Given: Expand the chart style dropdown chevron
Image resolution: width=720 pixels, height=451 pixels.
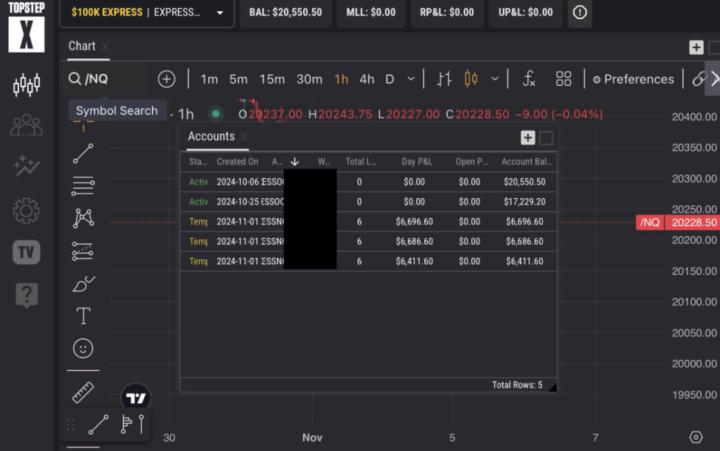Looking at the screenshot, I should [495, 79].
